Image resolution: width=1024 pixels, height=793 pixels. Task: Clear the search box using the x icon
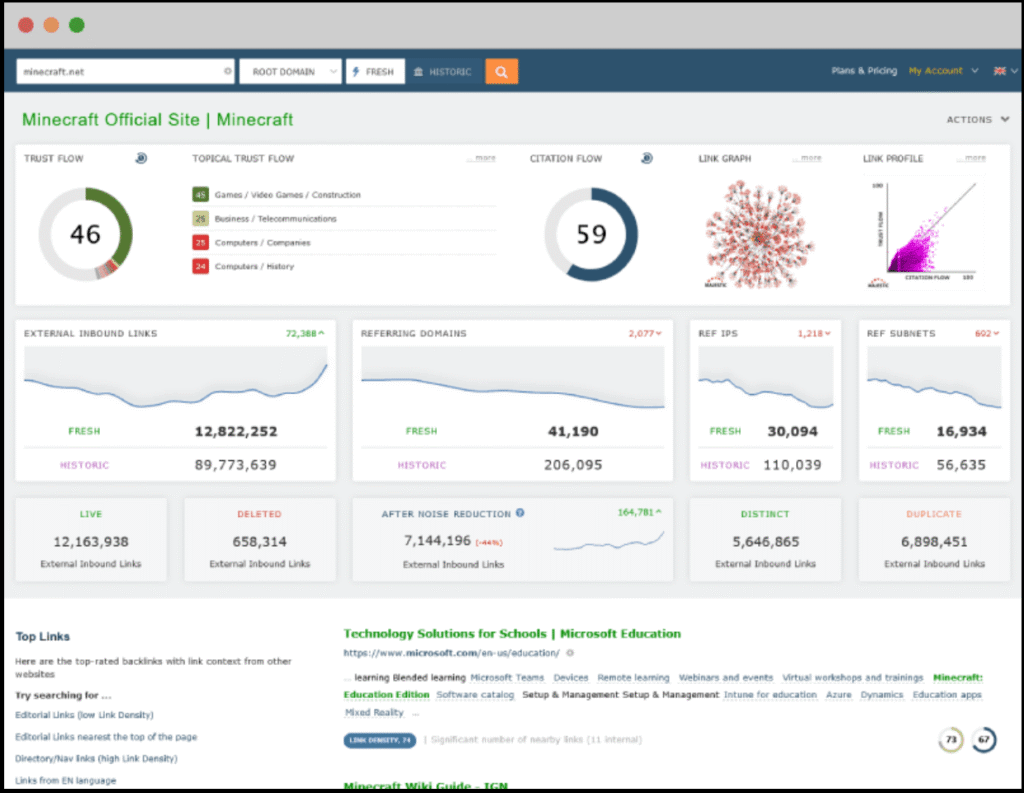(227, 71)
